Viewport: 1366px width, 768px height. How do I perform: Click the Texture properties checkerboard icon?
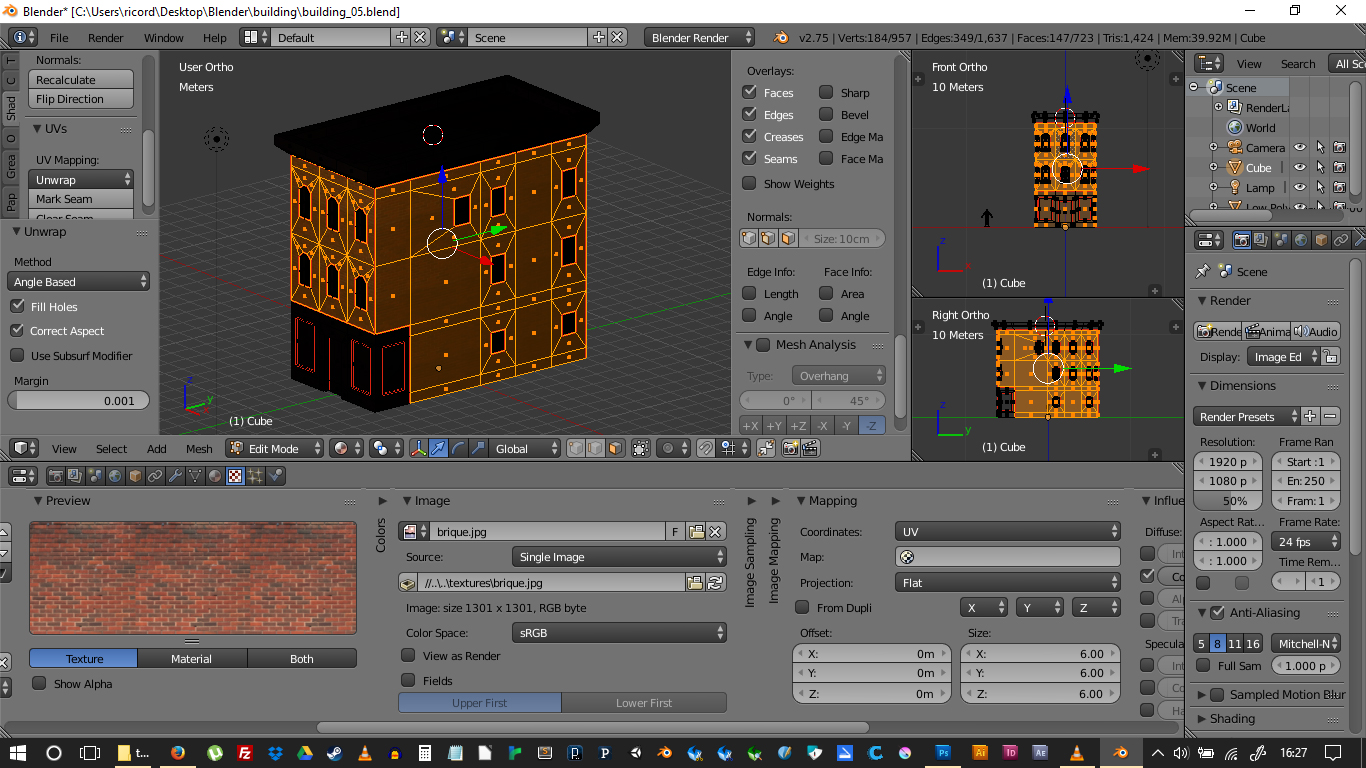(x=235, y=477)
